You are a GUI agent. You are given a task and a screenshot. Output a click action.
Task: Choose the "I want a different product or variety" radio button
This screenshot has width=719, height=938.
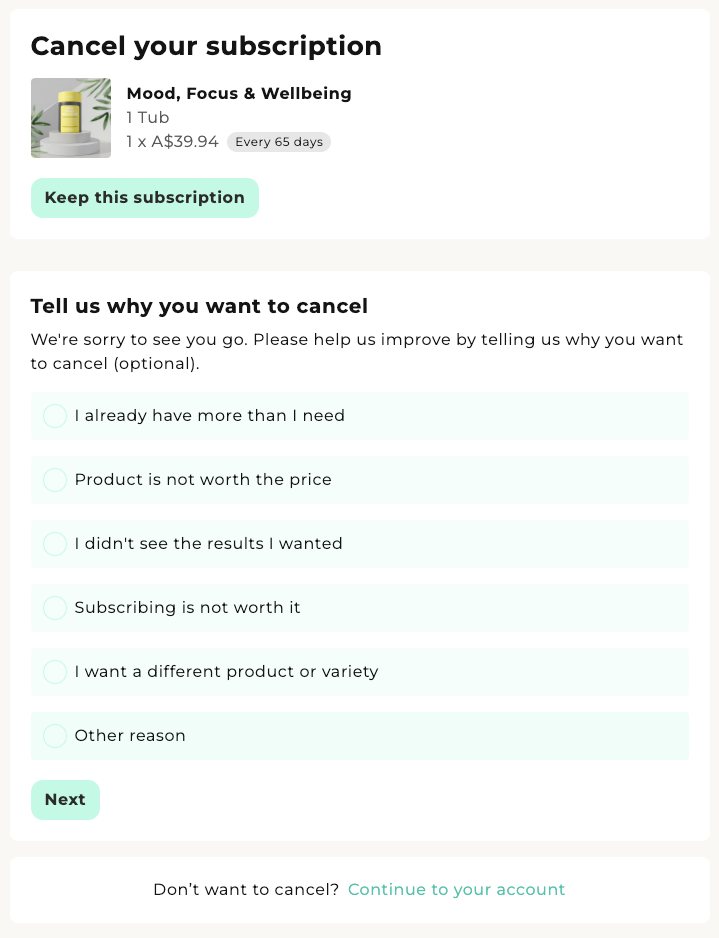pos(55,672)
